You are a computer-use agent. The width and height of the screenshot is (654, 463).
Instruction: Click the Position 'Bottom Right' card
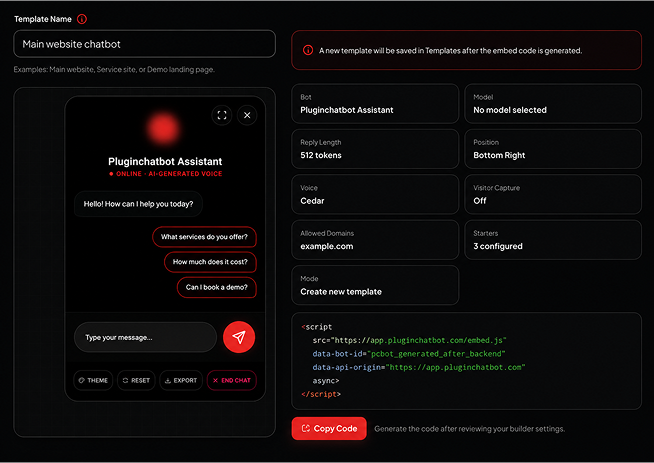click(553, 149)
